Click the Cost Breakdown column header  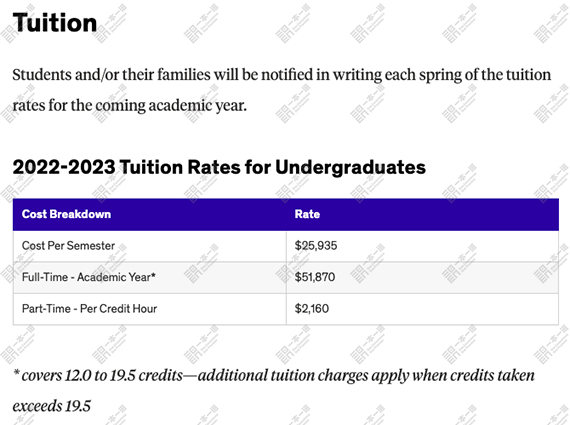(66, 214)
